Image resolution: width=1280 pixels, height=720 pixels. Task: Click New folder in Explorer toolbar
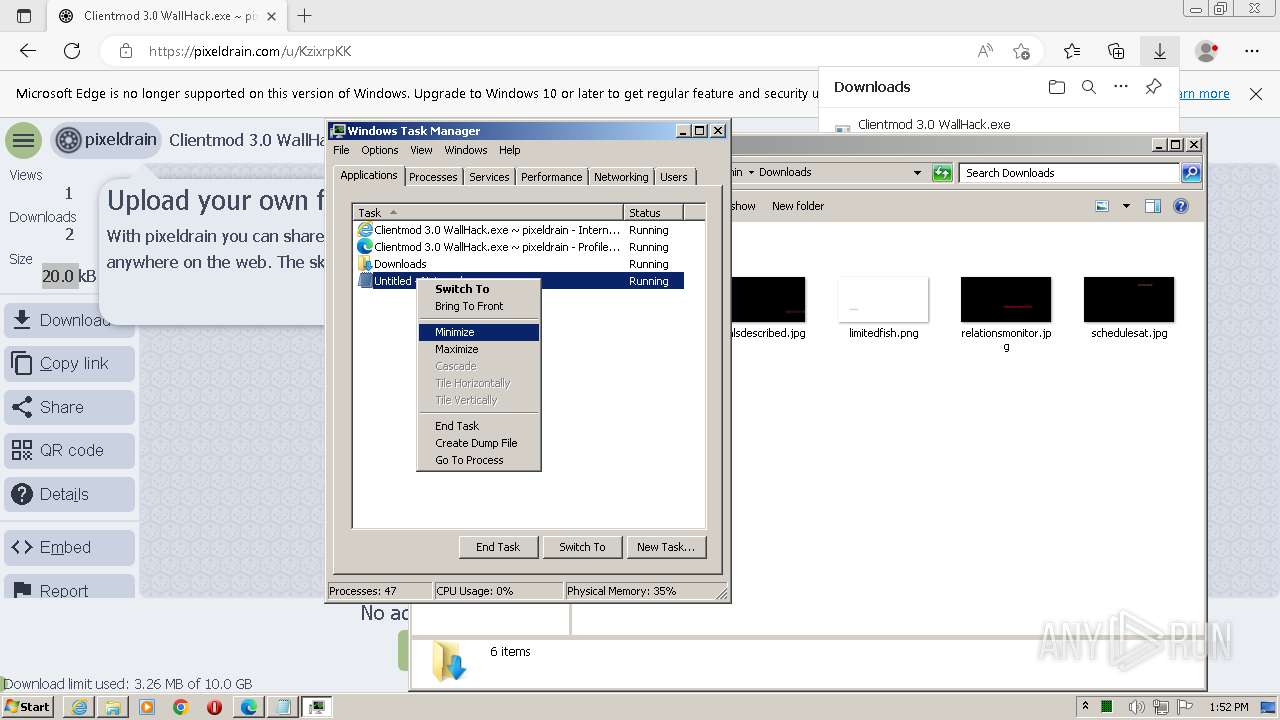[x=798, y=206]
